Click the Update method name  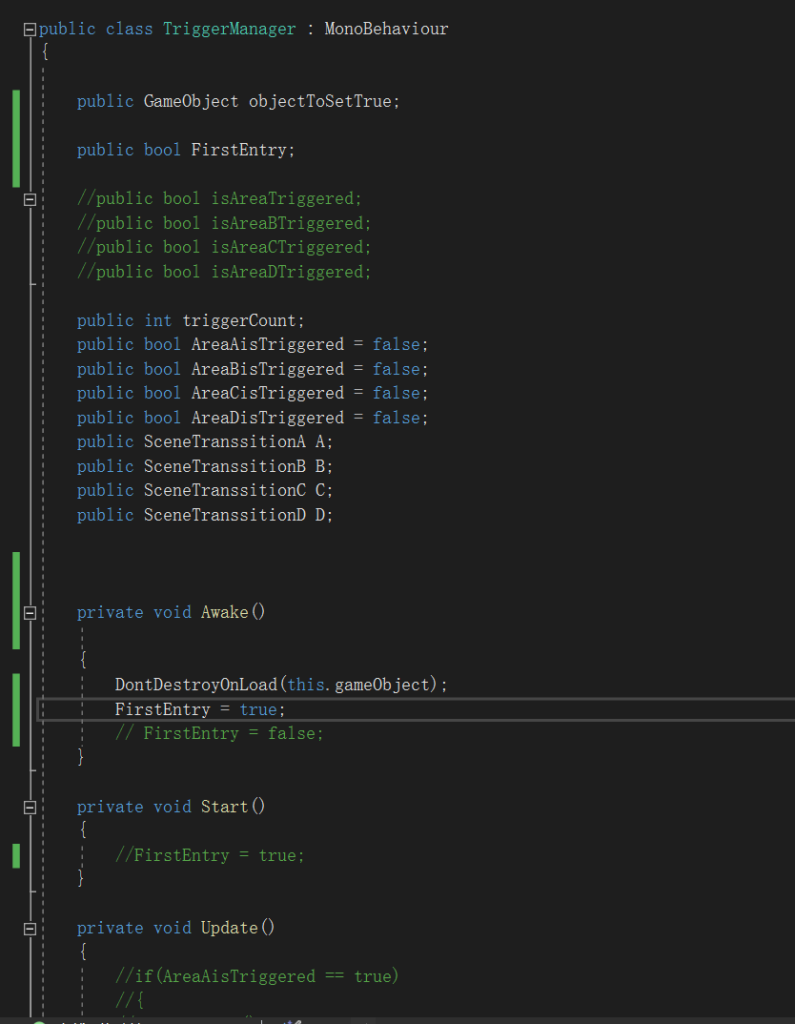229,928
